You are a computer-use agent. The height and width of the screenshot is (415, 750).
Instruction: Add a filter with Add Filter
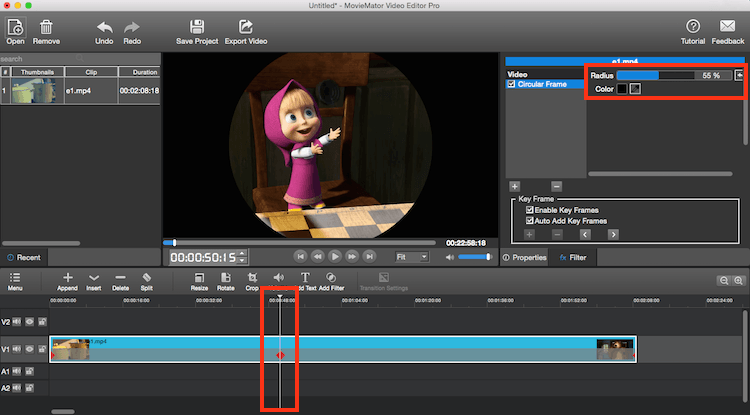coord(331,282)
